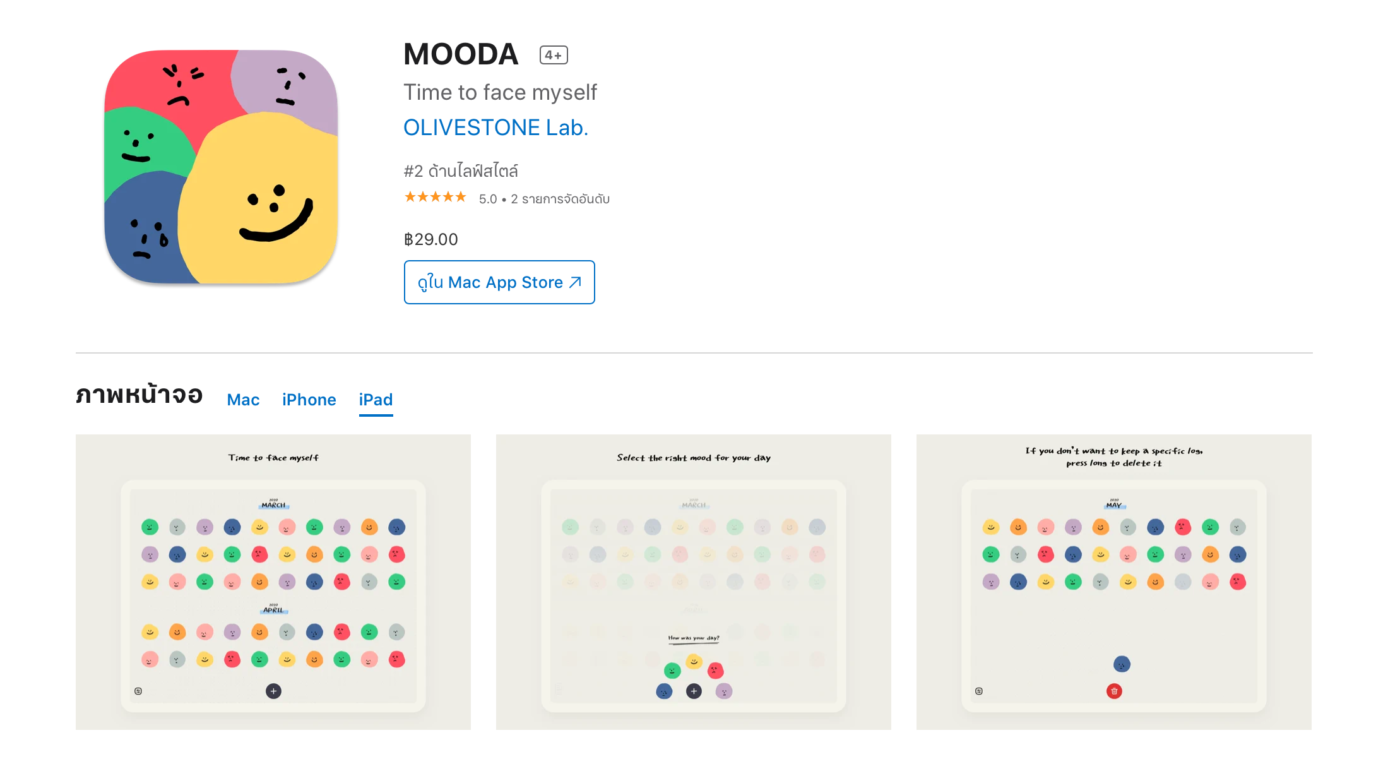The height and width of the screenshot is (764, 1400).
Task: Select the red angry mood in the mood picker
Action: click(x=715, y=671)
